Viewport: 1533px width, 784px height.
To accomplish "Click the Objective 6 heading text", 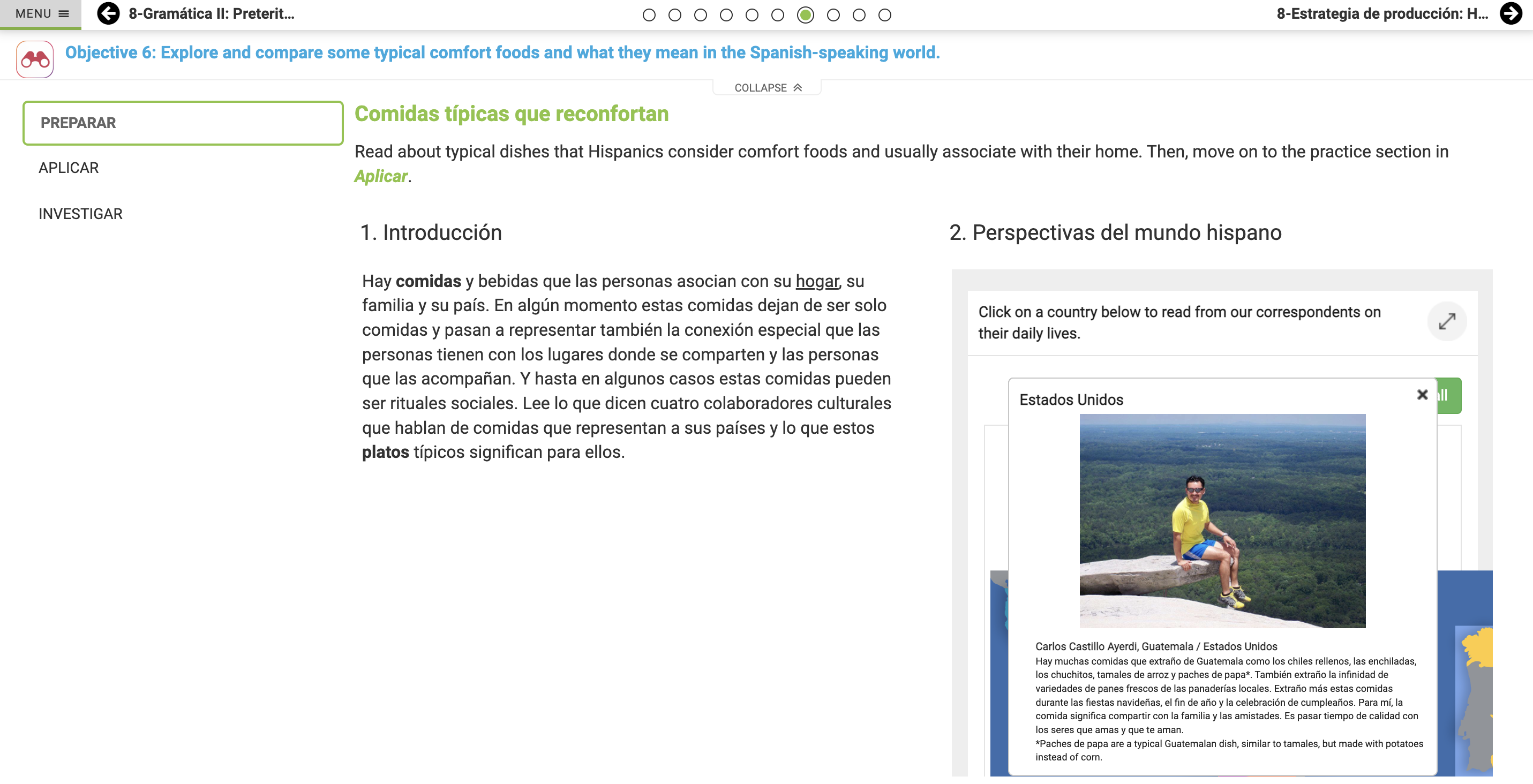I will point(502,52).
